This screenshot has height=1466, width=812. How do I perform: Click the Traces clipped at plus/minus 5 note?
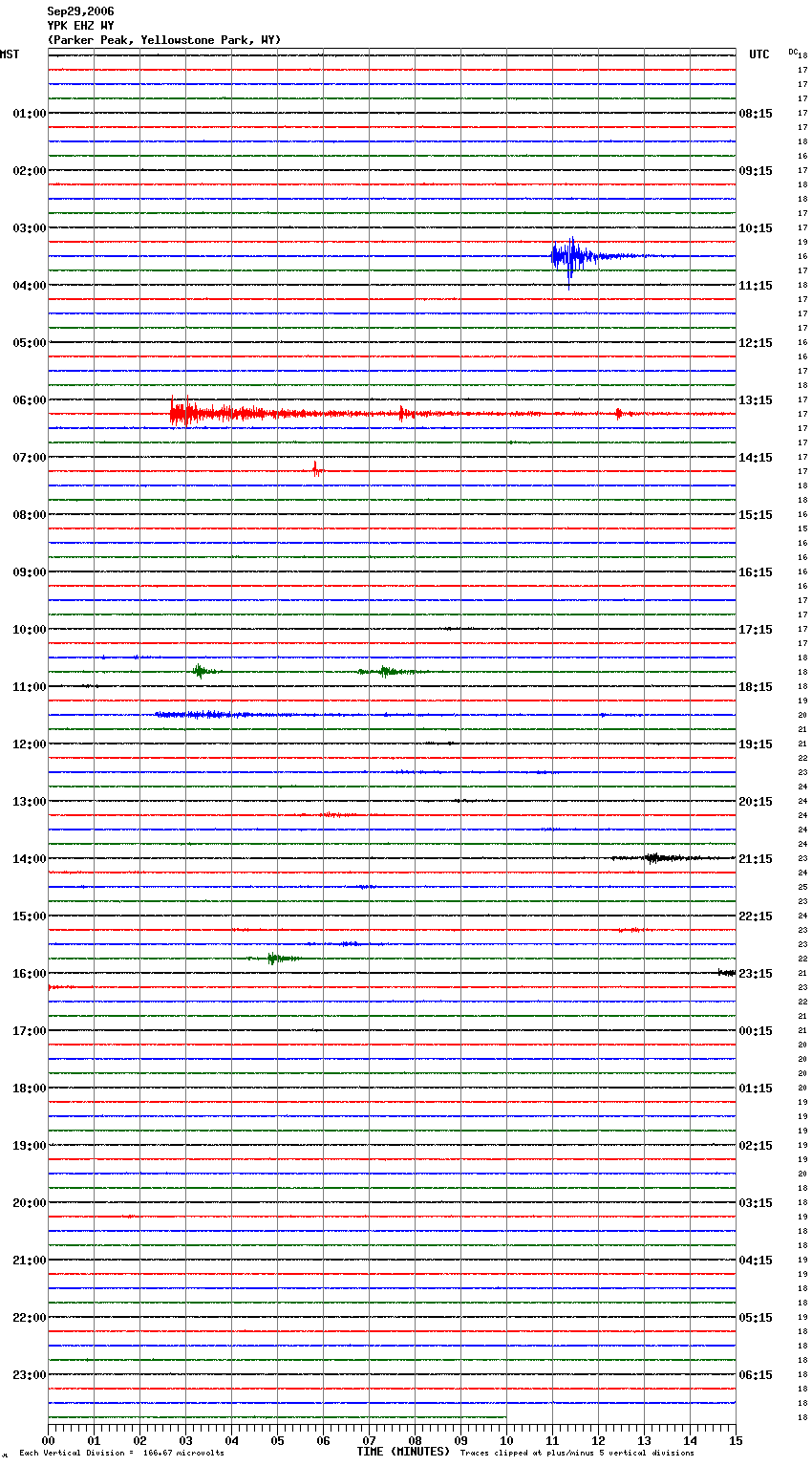577,1454
